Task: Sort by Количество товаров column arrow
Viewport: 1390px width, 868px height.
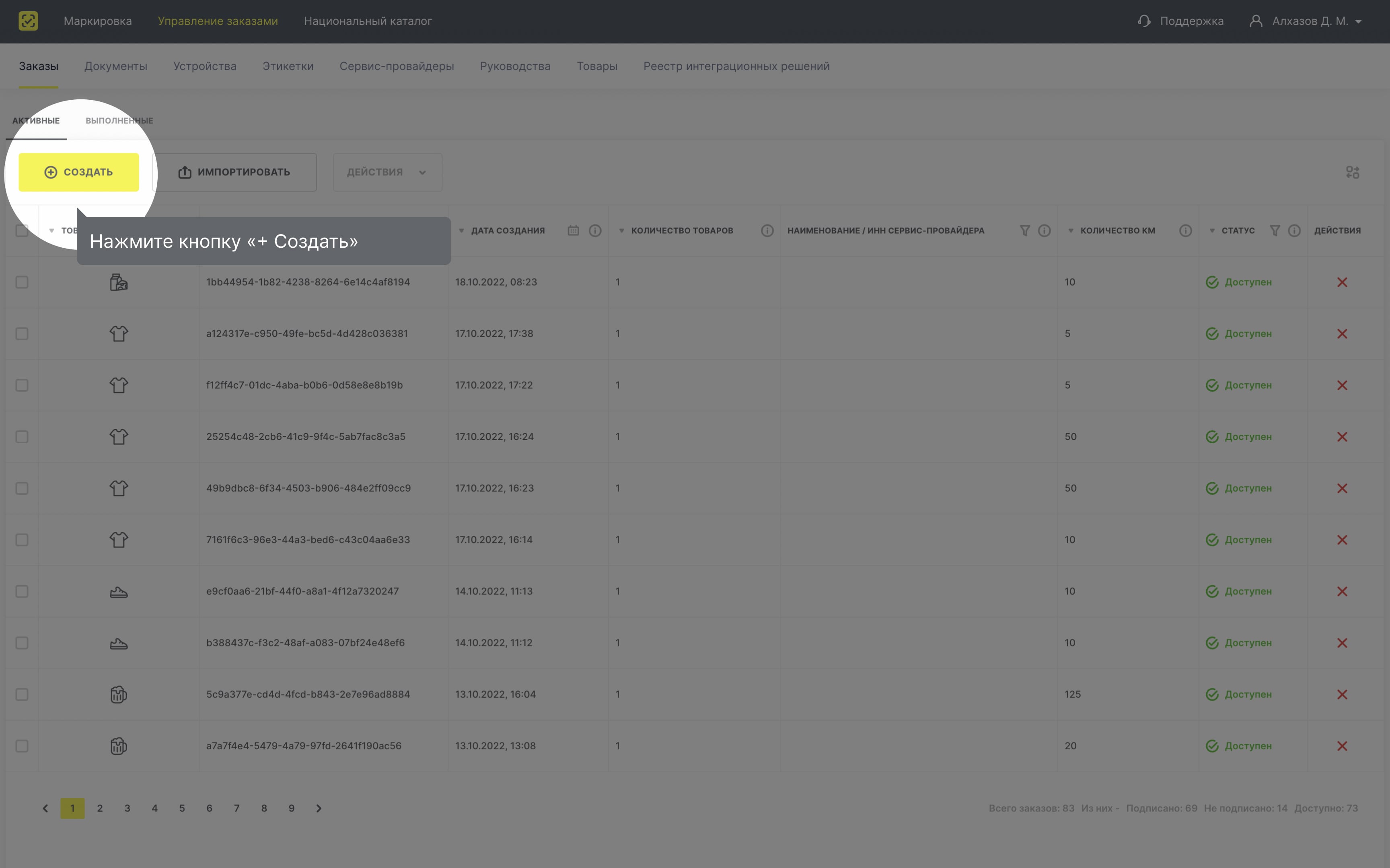Action: [x=621, y=231]
